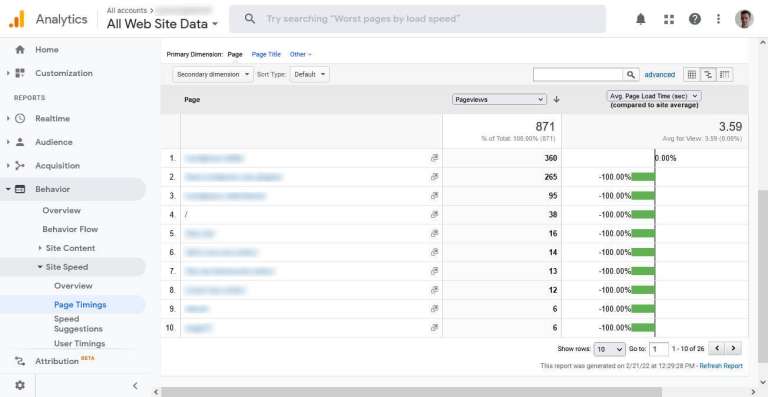The image size is (768, 397).
Task: Click the "/" page in row 4
Action: point(186,214)
